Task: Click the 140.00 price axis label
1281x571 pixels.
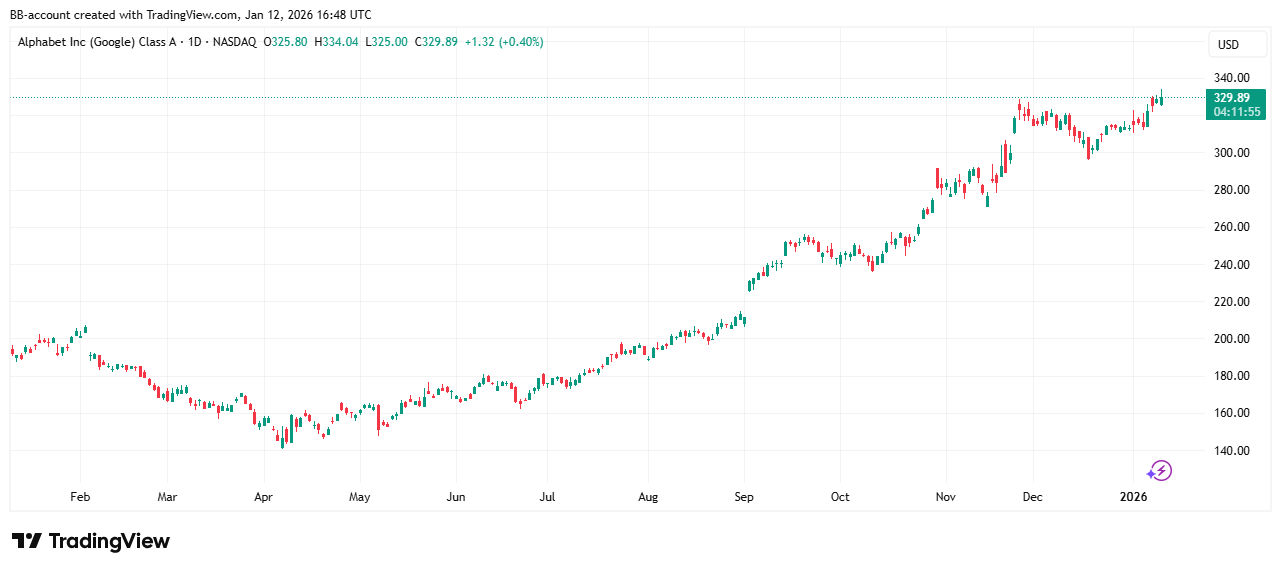Action: [x=1230, y=450]
